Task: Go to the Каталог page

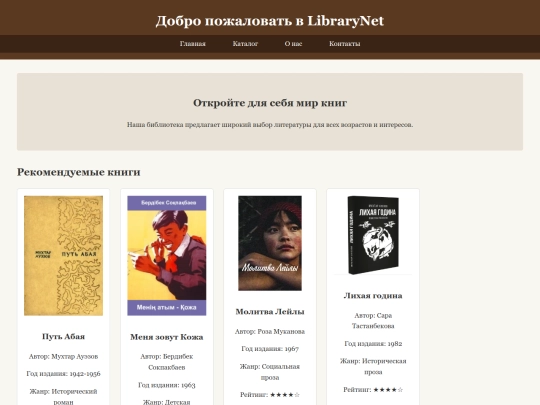Action: [x=245, y=44]
